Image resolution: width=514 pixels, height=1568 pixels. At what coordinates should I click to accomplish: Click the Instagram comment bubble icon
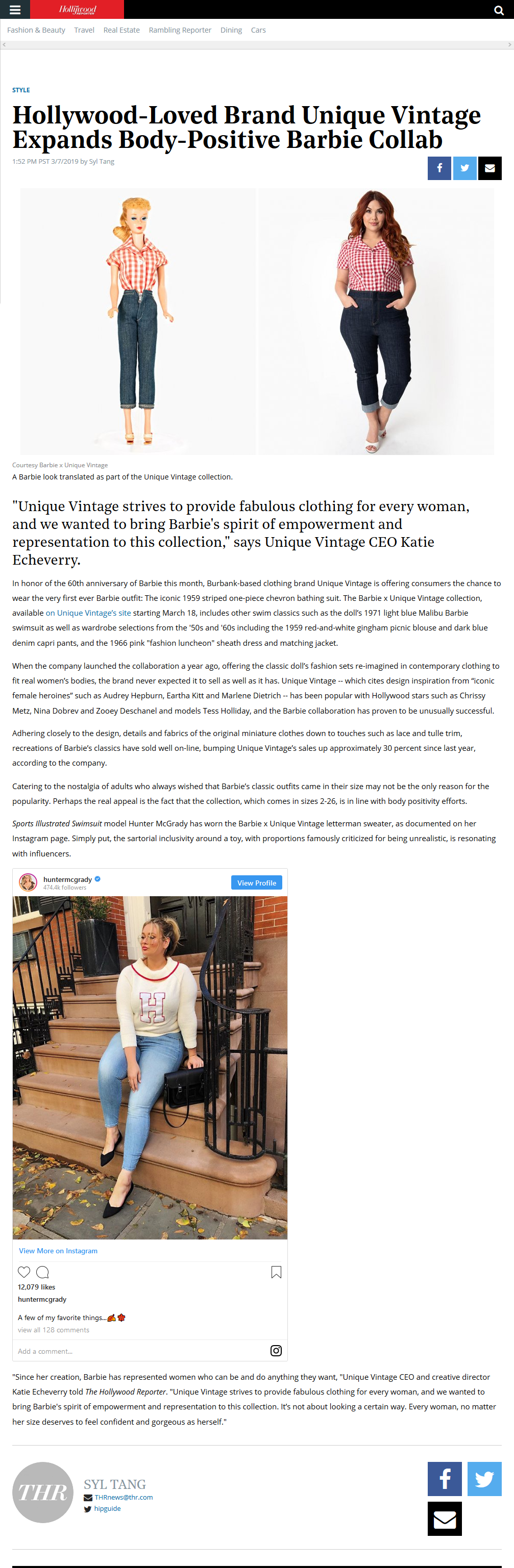click(43, 1272)
